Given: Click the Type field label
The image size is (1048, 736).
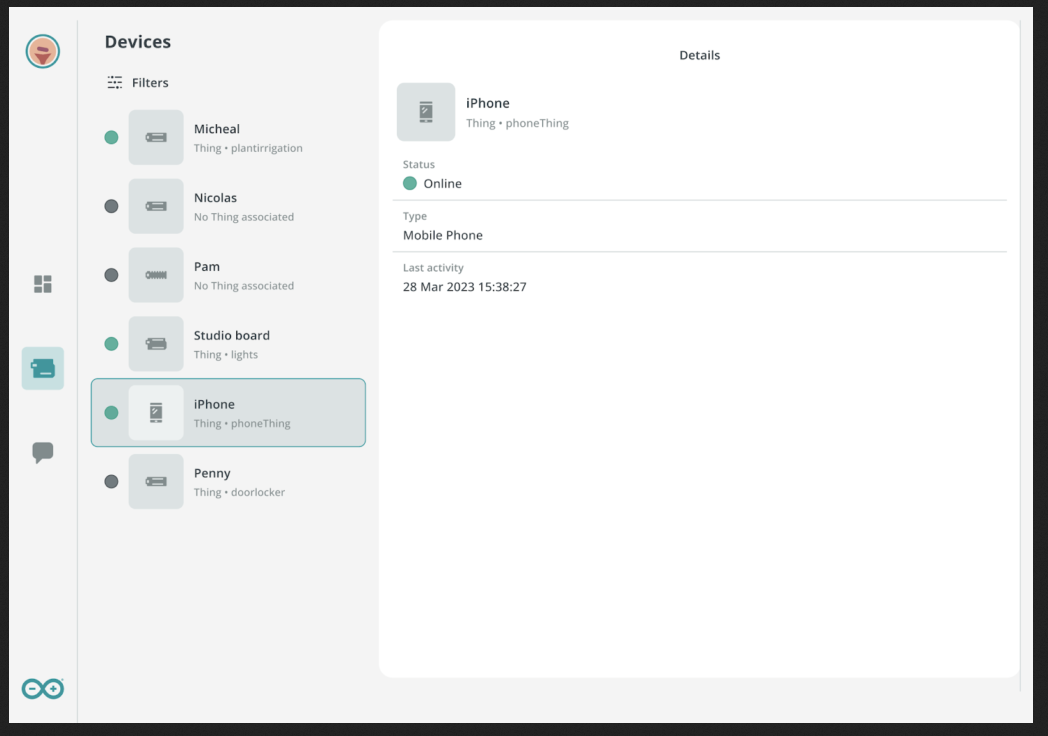Looking at the screenshot, I should pyautogui.click(x=414, y=217).
